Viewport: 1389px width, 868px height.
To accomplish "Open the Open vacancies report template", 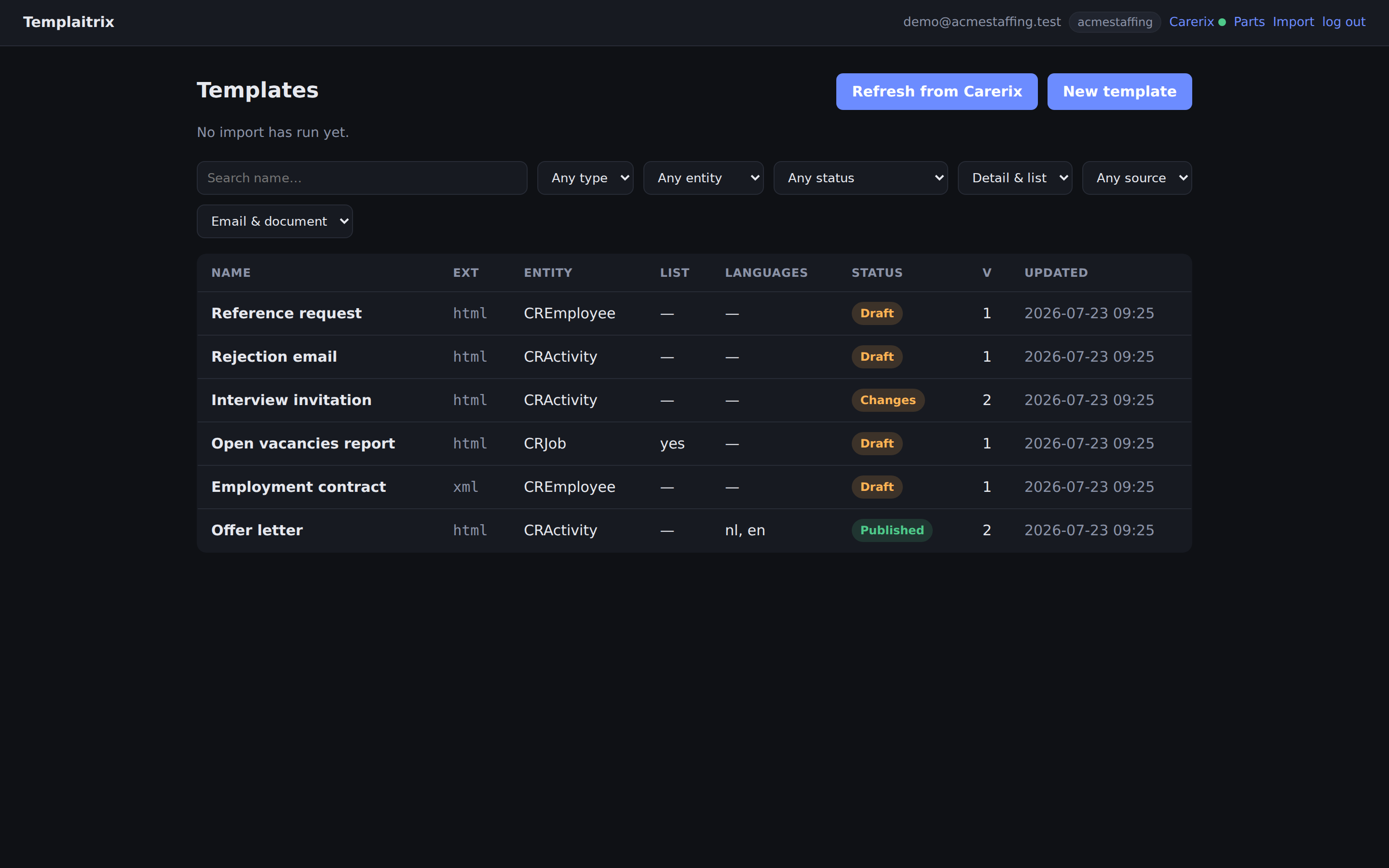I will coord(303,443).
